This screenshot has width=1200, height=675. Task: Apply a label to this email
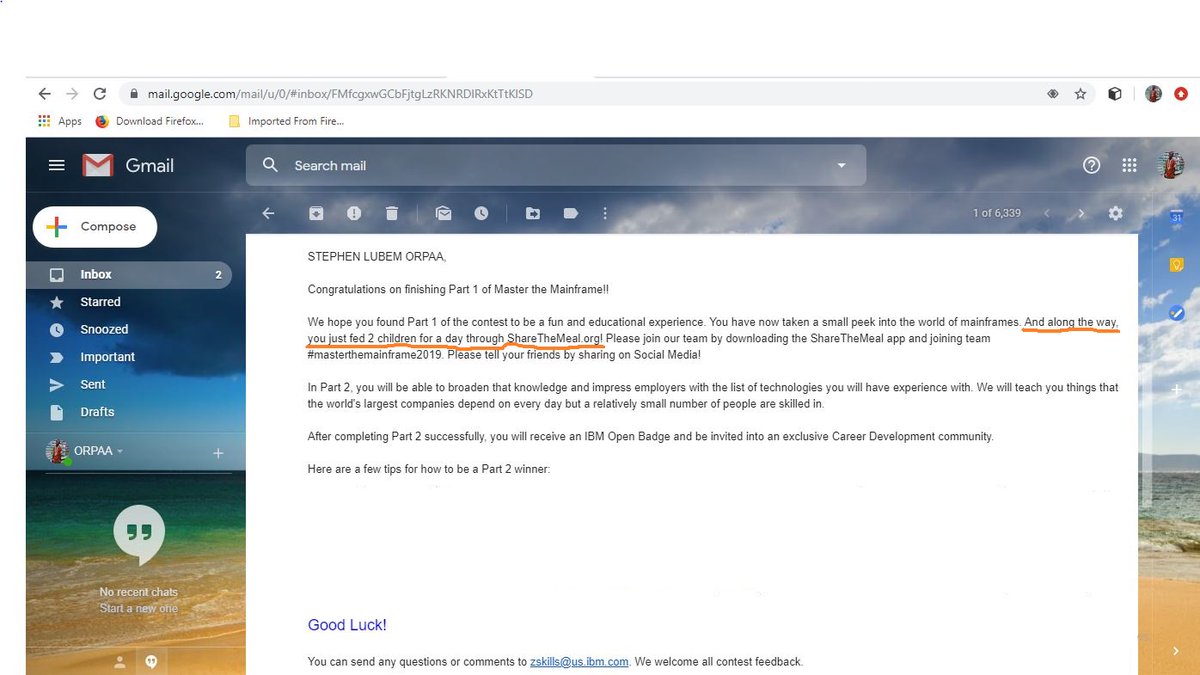(x=571, y=213)
